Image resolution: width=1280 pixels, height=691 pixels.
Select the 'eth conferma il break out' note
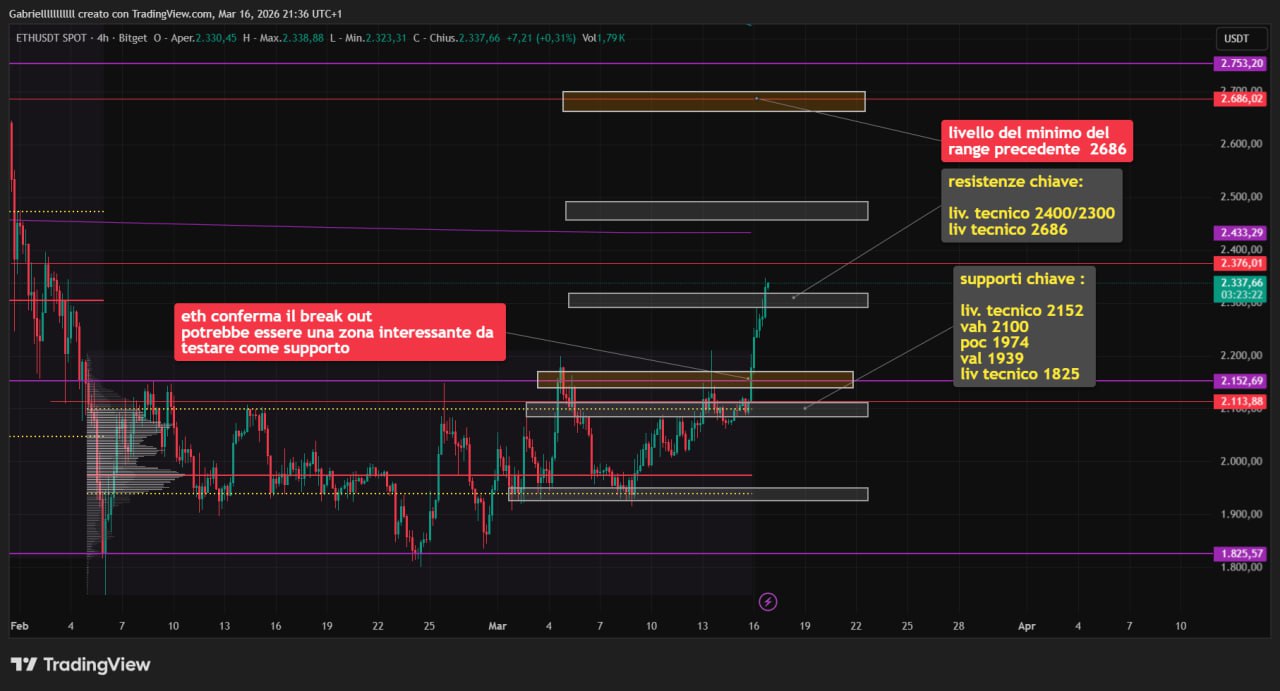click(339, 332)
